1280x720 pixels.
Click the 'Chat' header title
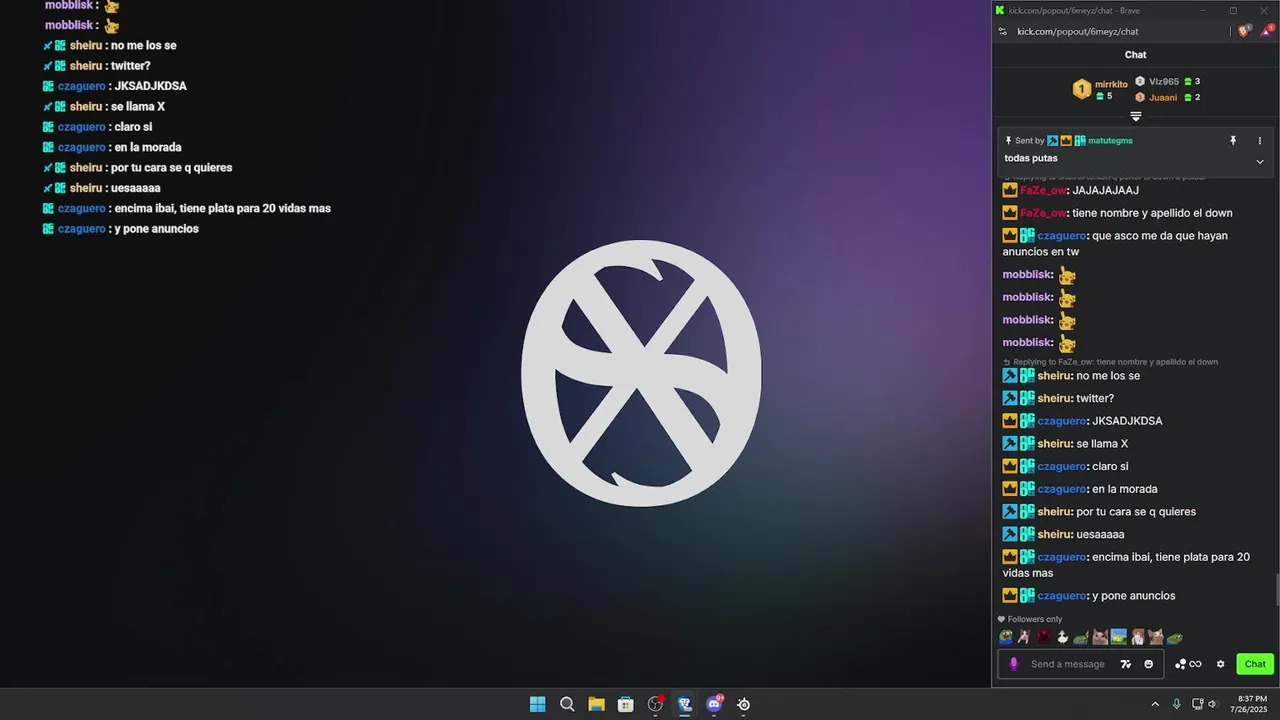[x=1136, y=55]
